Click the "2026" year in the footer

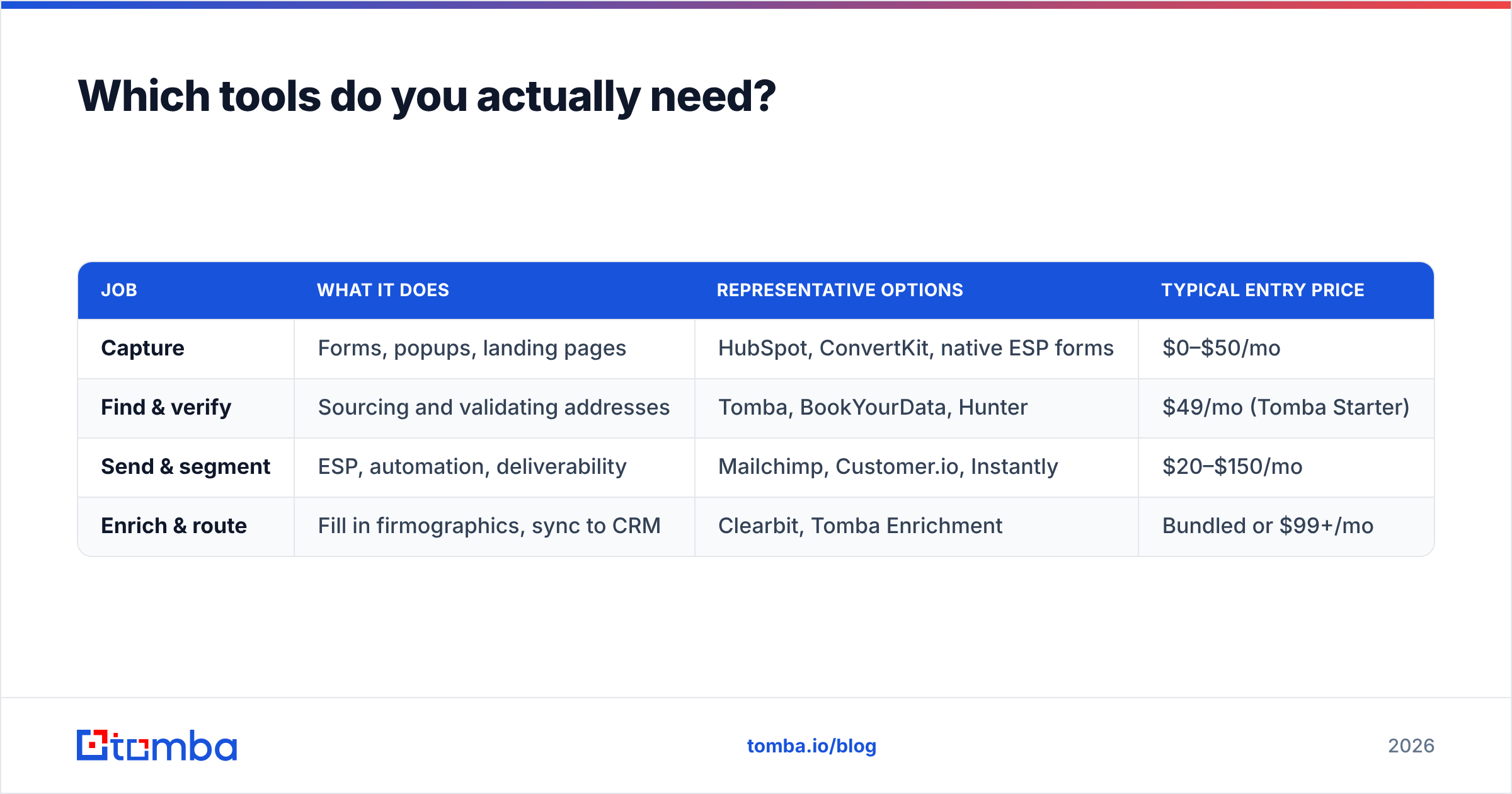pos(1411,746)
